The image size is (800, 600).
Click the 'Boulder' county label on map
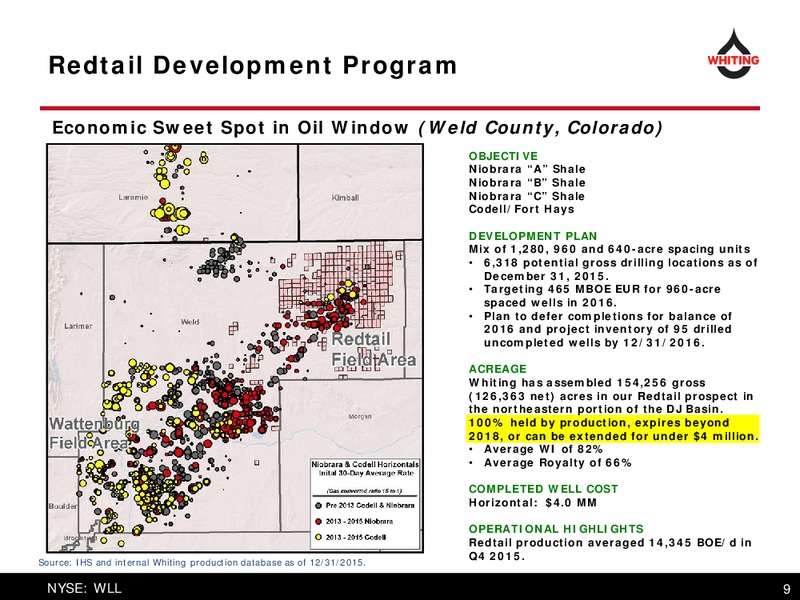click(x=63, y=506)
